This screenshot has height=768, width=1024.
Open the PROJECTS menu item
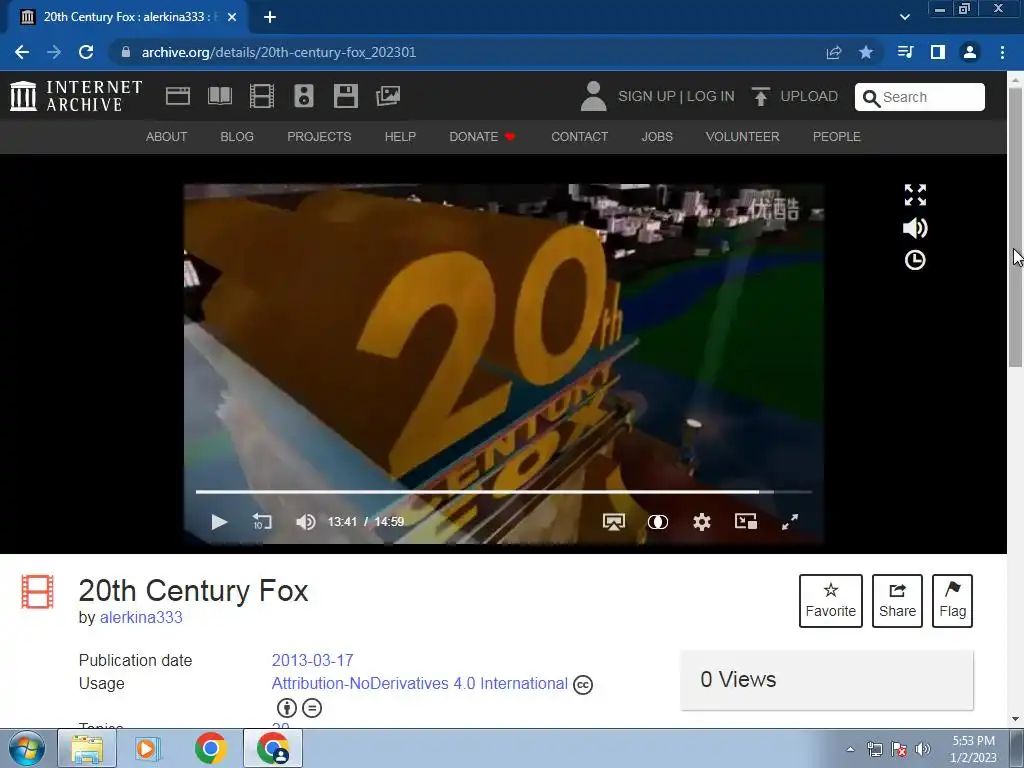click(319, 136)
